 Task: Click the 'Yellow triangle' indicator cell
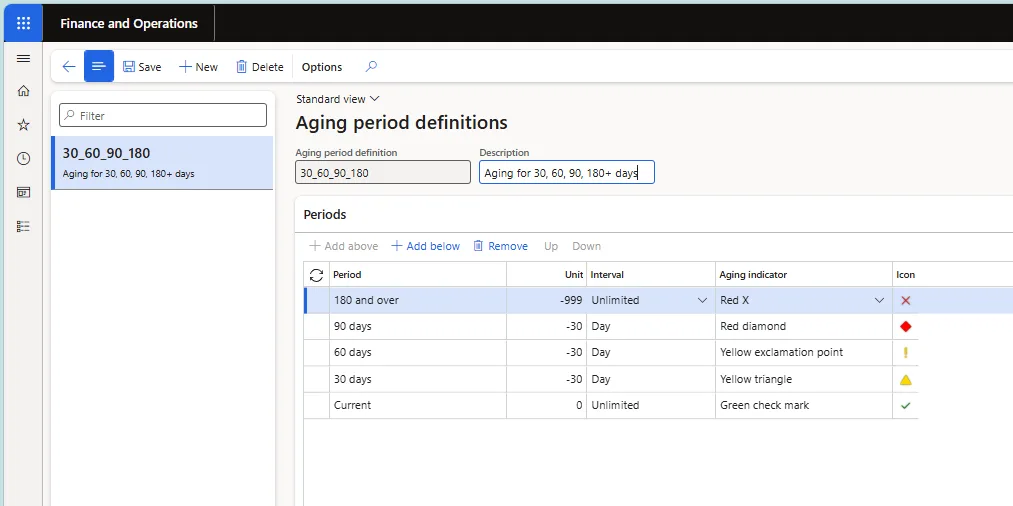(804, 379)
